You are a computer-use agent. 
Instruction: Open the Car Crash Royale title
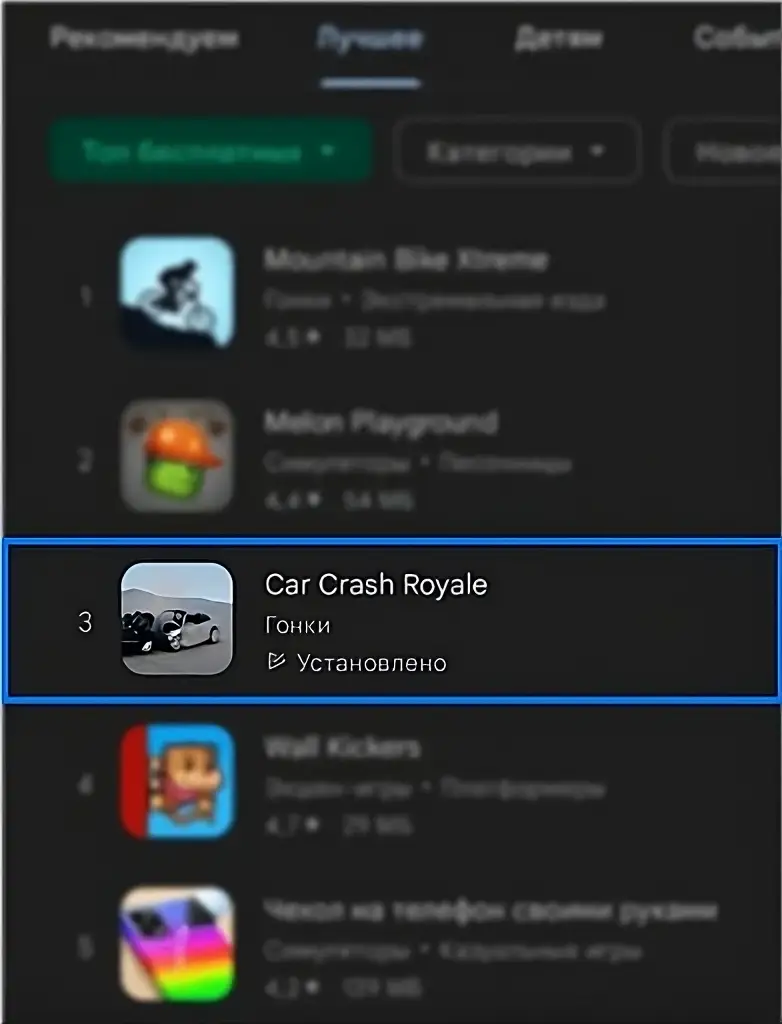pos(376,584)
